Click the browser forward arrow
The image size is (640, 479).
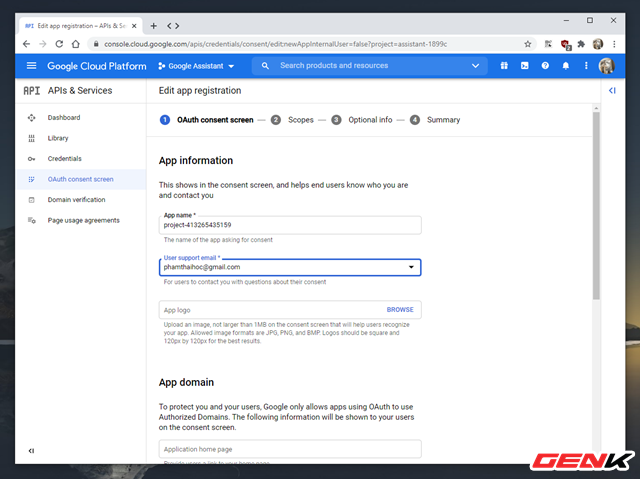point(43,44)
